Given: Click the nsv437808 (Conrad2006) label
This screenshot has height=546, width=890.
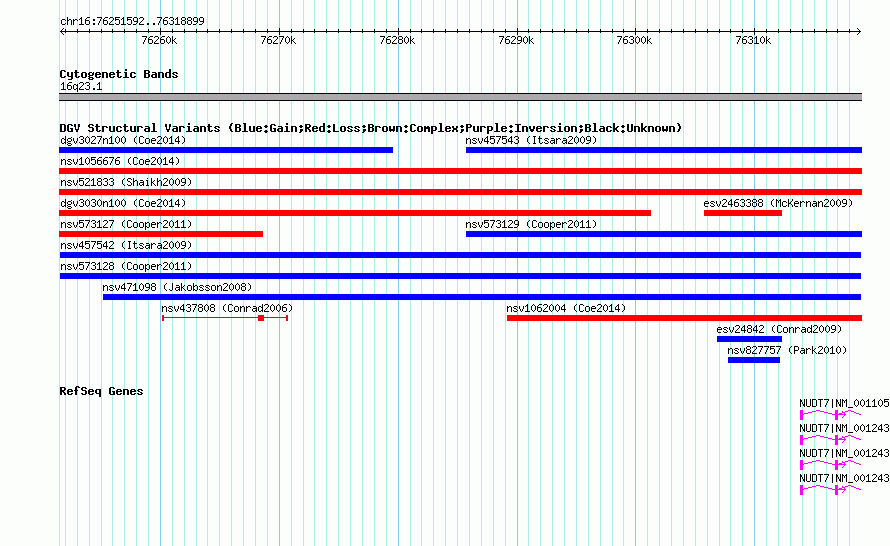Looking at the screenshot, I should click(227, 308).
